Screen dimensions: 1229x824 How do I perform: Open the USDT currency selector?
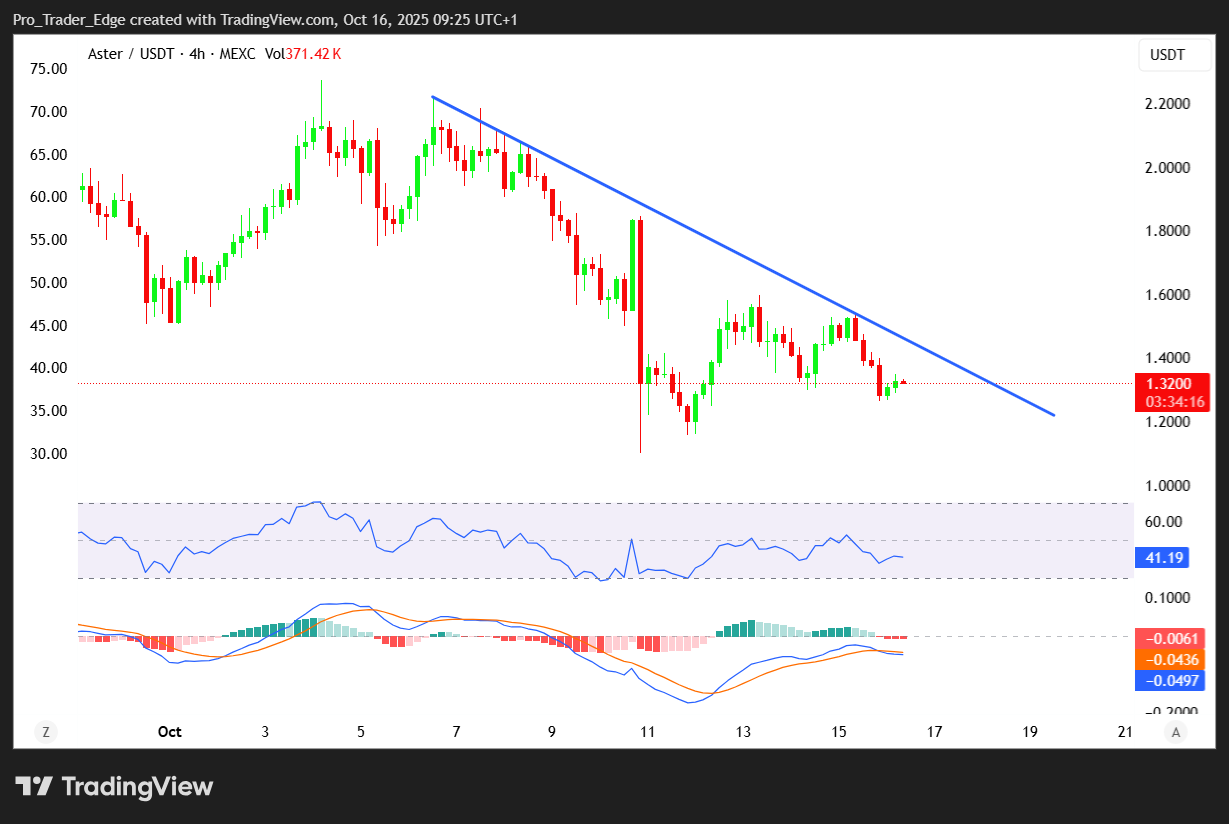[x=1167, y=55]
